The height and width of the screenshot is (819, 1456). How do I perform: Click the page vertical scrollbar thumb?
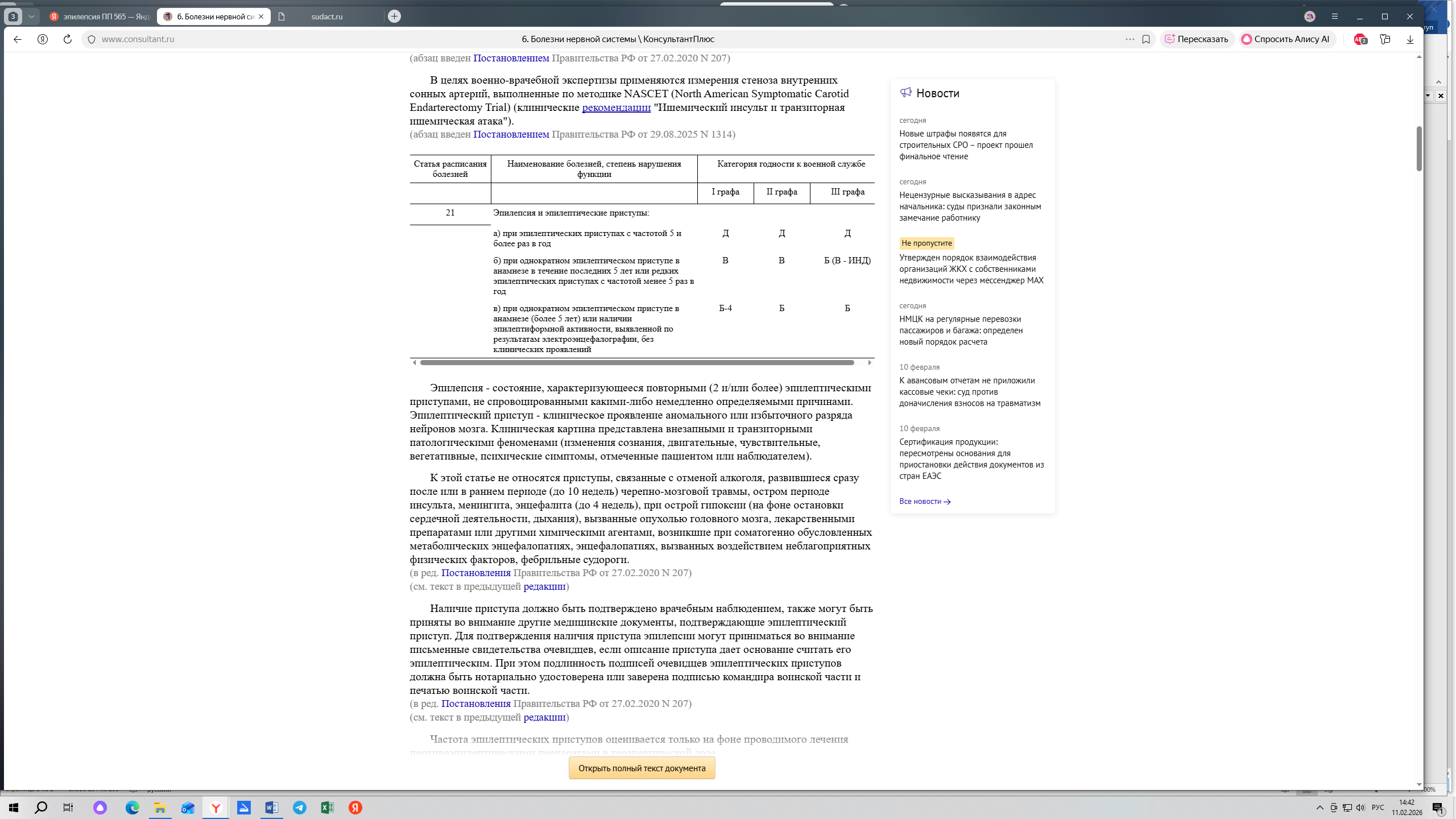click(1418, 148)
